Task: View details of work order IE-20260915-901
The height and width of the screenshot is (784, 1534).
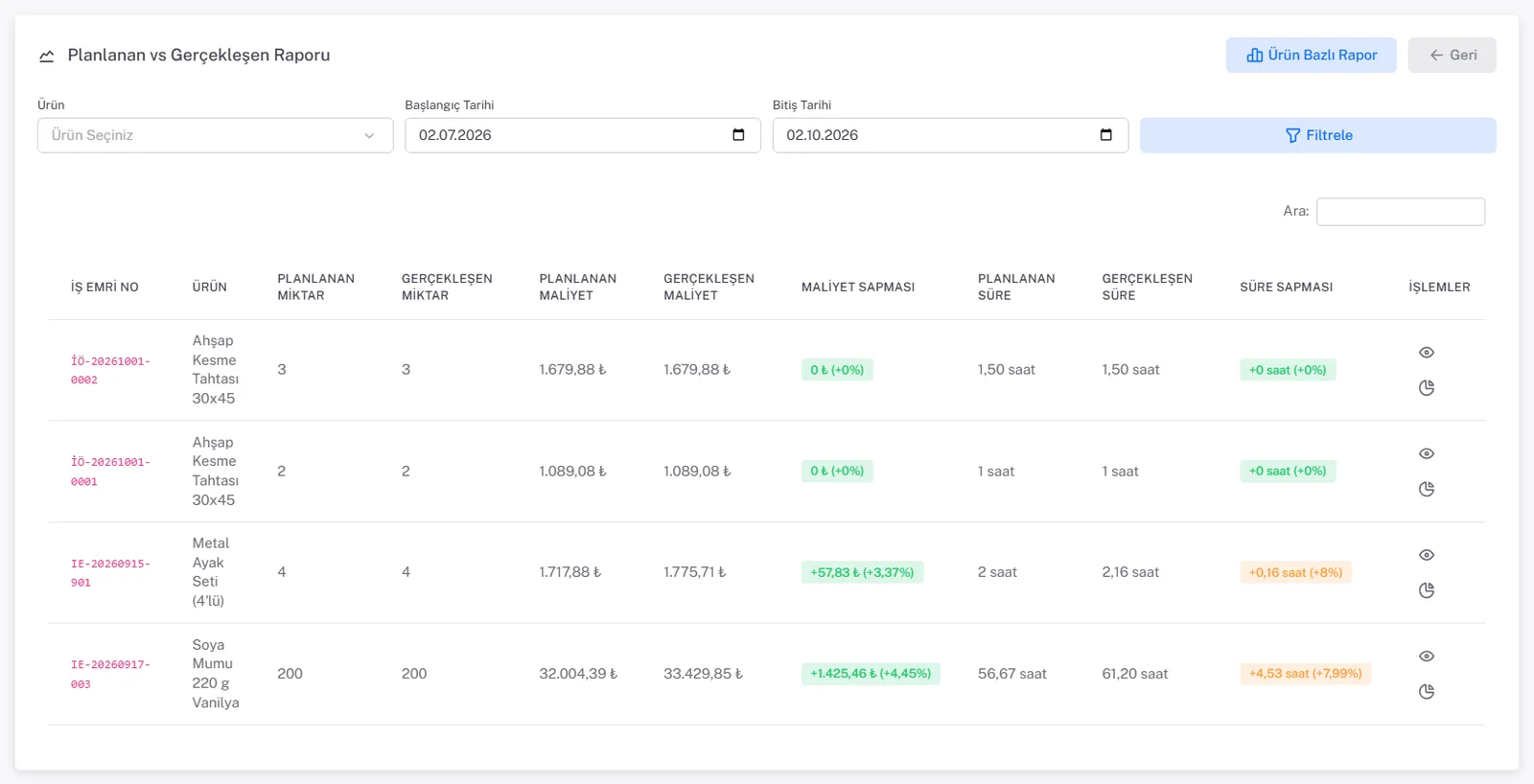Action: point(1427,555)
